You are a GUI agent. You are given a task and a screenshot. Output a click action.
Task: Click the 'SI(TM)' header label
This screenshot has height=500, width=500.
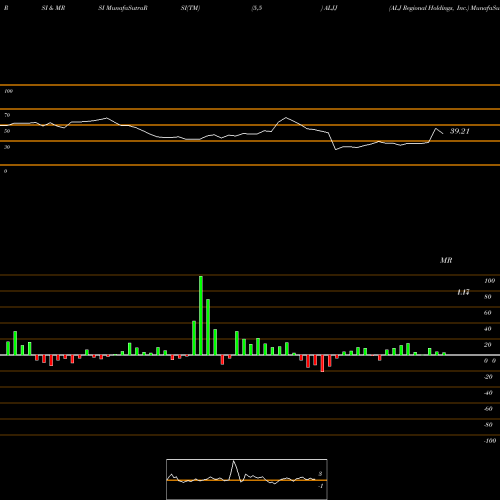190,8
